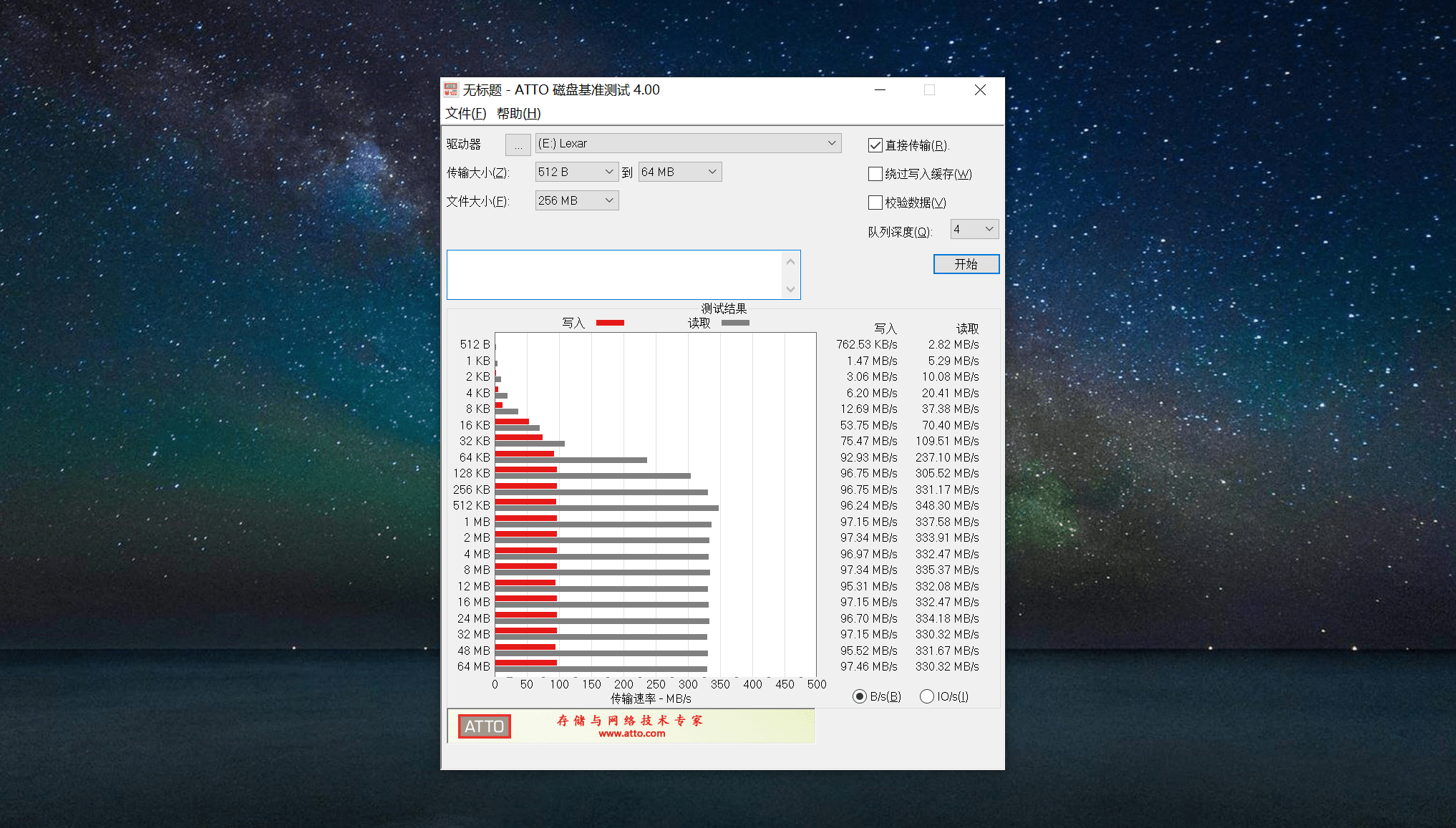The width and height of the screenshot is (1456, 828).
Task: Click the drive browse '...' button
Action: pyautogui.click(x=518, y=145)
